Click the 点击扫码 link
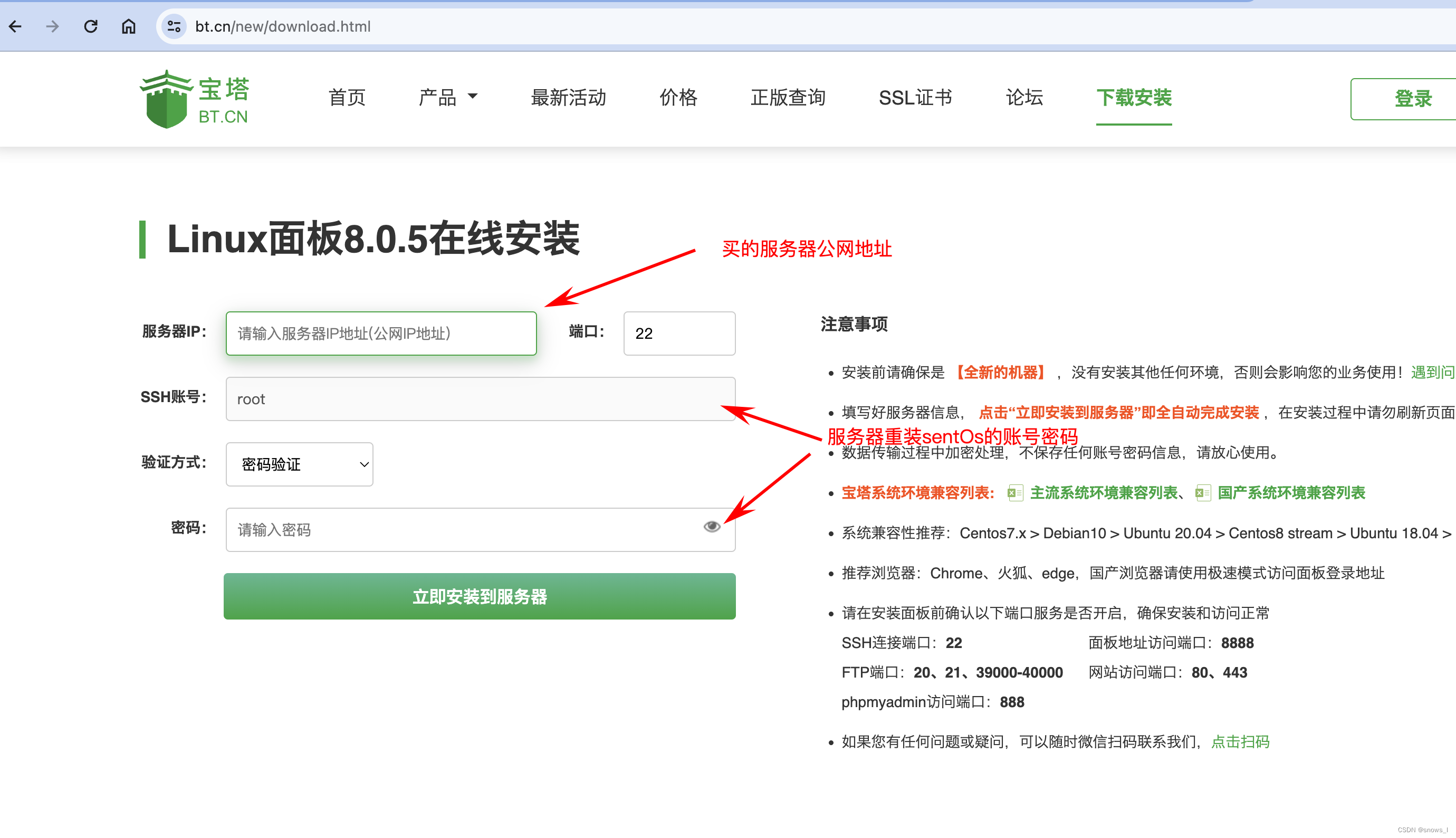The height and width of the screenshot is (838, 1456). [1240, 742]
